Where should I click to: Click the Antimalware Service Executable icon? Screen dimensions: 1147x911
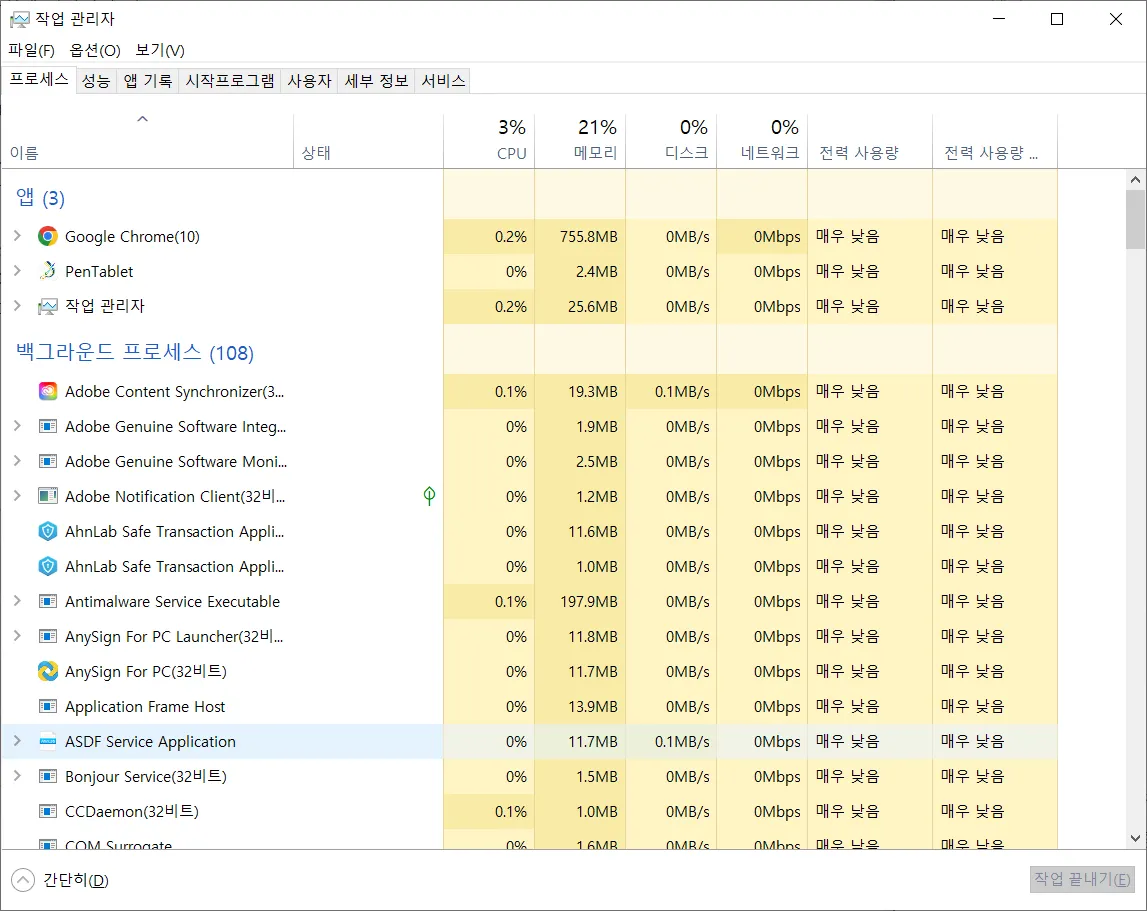(x=47, y=601)
